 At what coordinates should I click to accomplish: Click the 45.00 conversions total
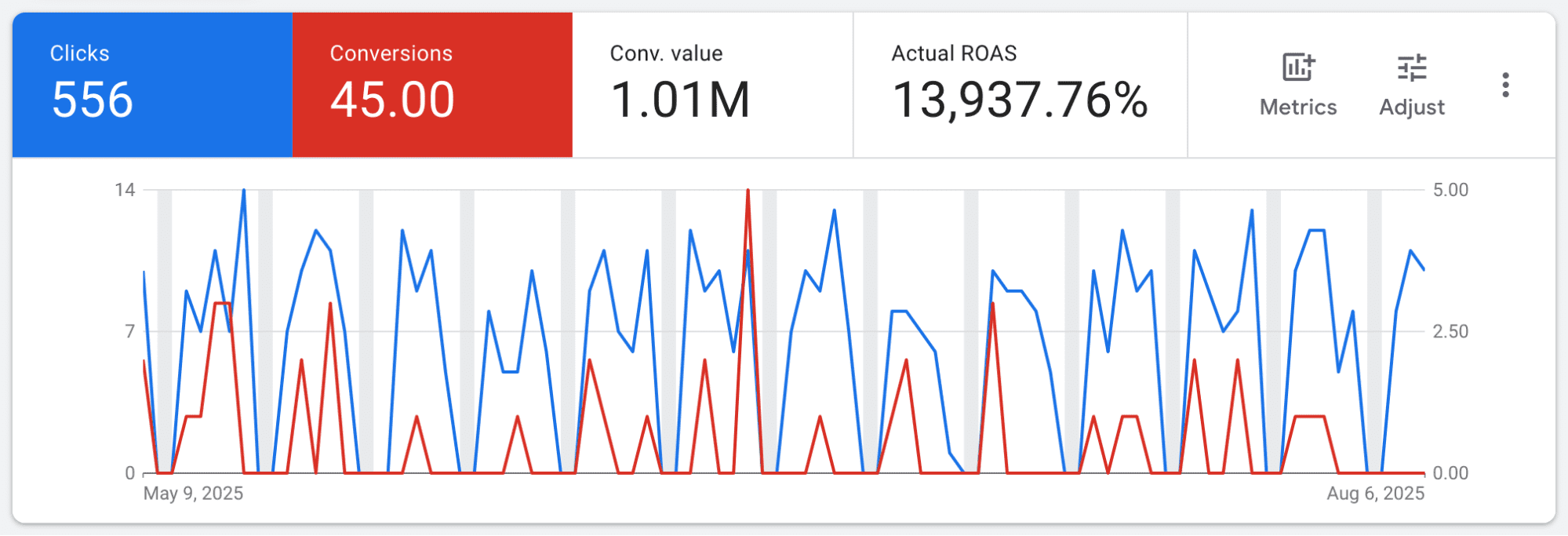pos(392,100)
